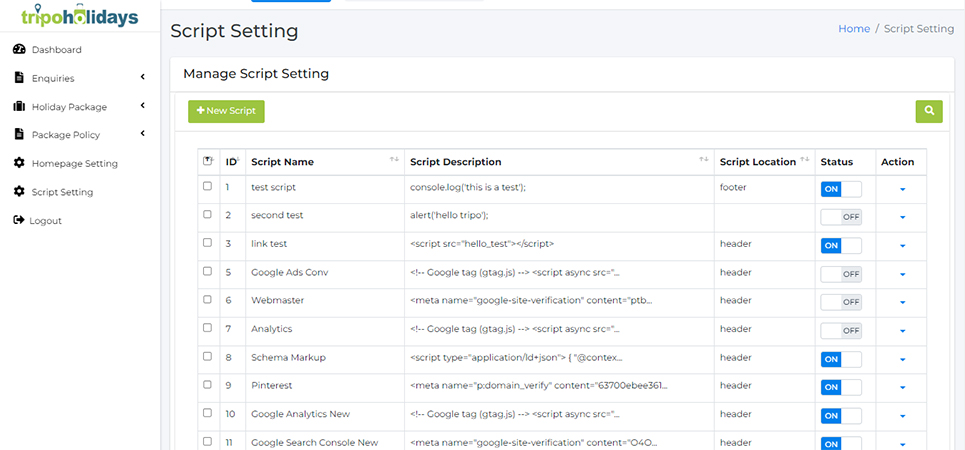The width and height of the screenshot is (965, 450).
Task: Click the New Script button
Action: [226, 111]
